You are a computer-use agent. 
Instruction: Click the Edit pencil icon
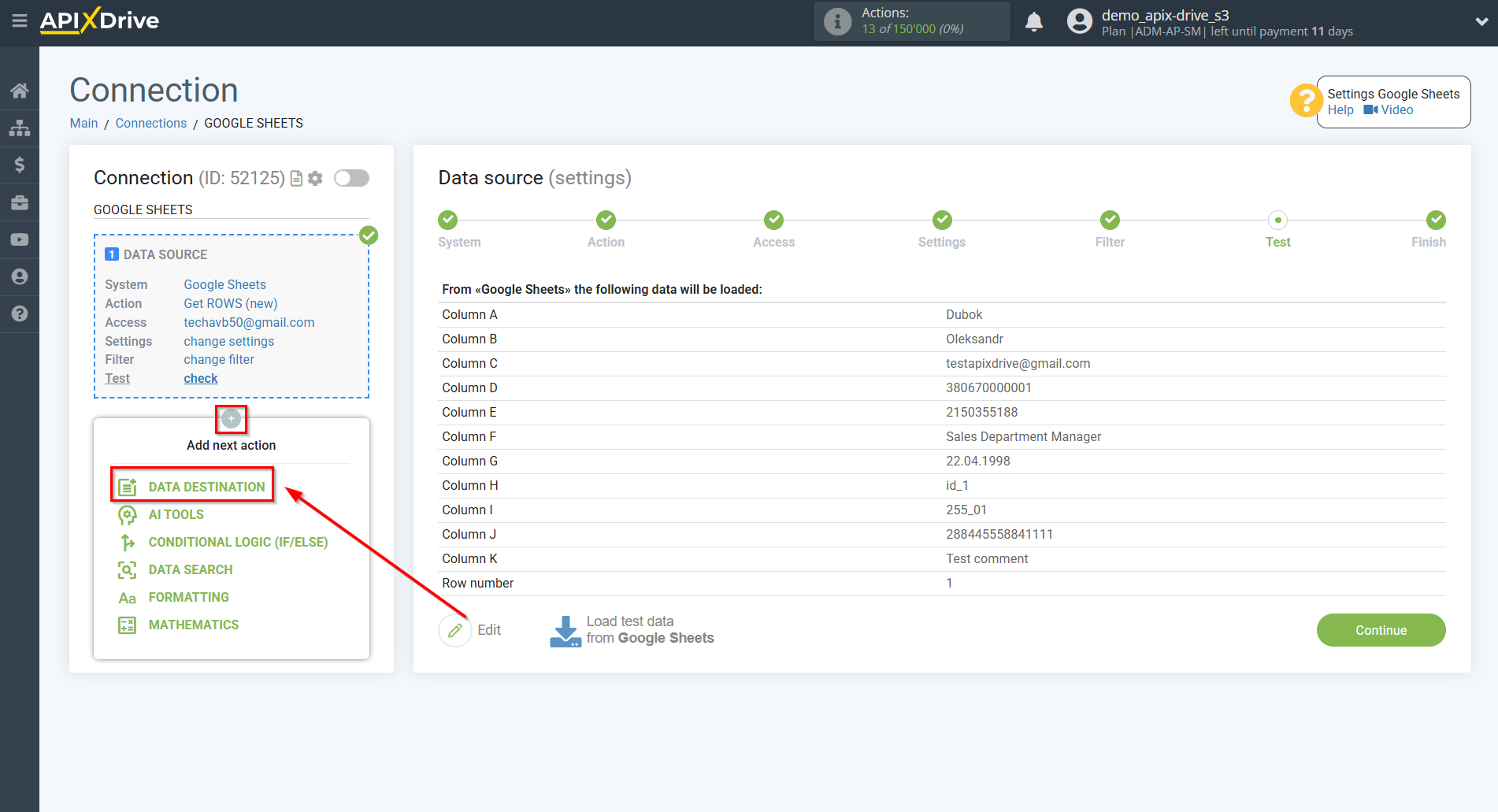coord(455,630)
